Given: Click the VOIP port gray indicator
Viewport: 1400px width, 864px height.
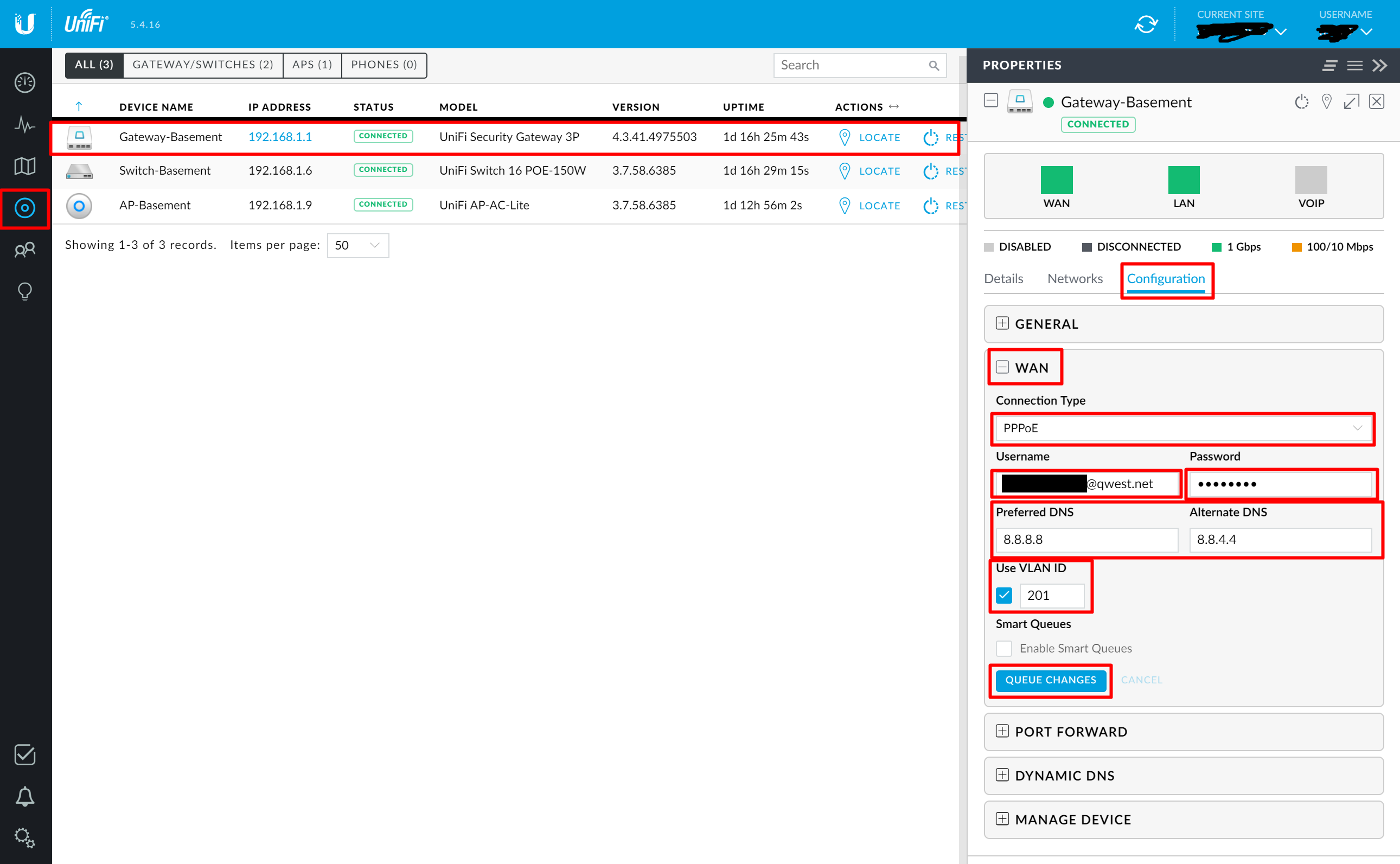Looking at the screenshot, I should (x=1311, y=180).
